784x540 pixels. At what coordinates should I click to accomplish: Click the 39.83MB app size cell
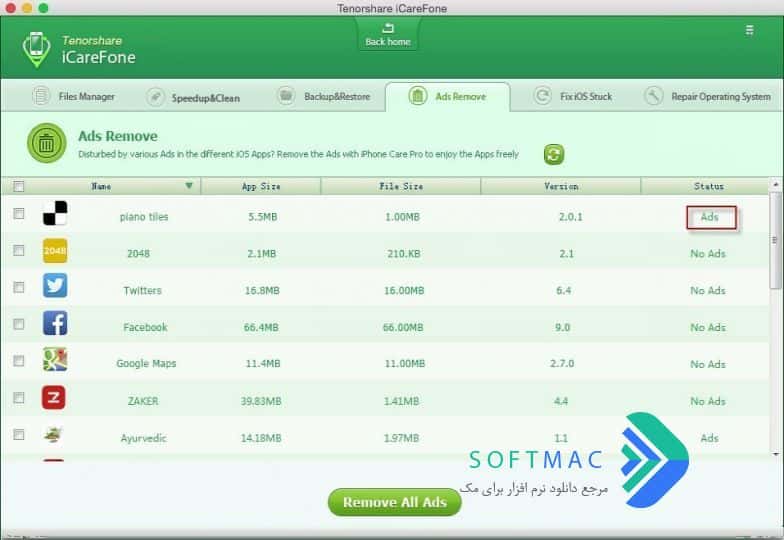tap(261, 401)
